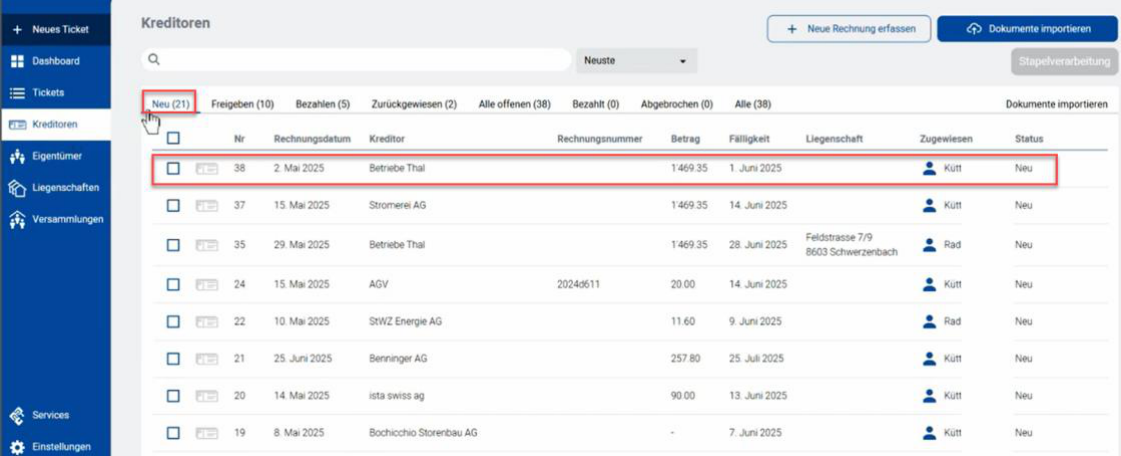Click the cloud upload icon on Dokumente importieren
This screenshot has height=456, width=1121.
tap(974, 29)
